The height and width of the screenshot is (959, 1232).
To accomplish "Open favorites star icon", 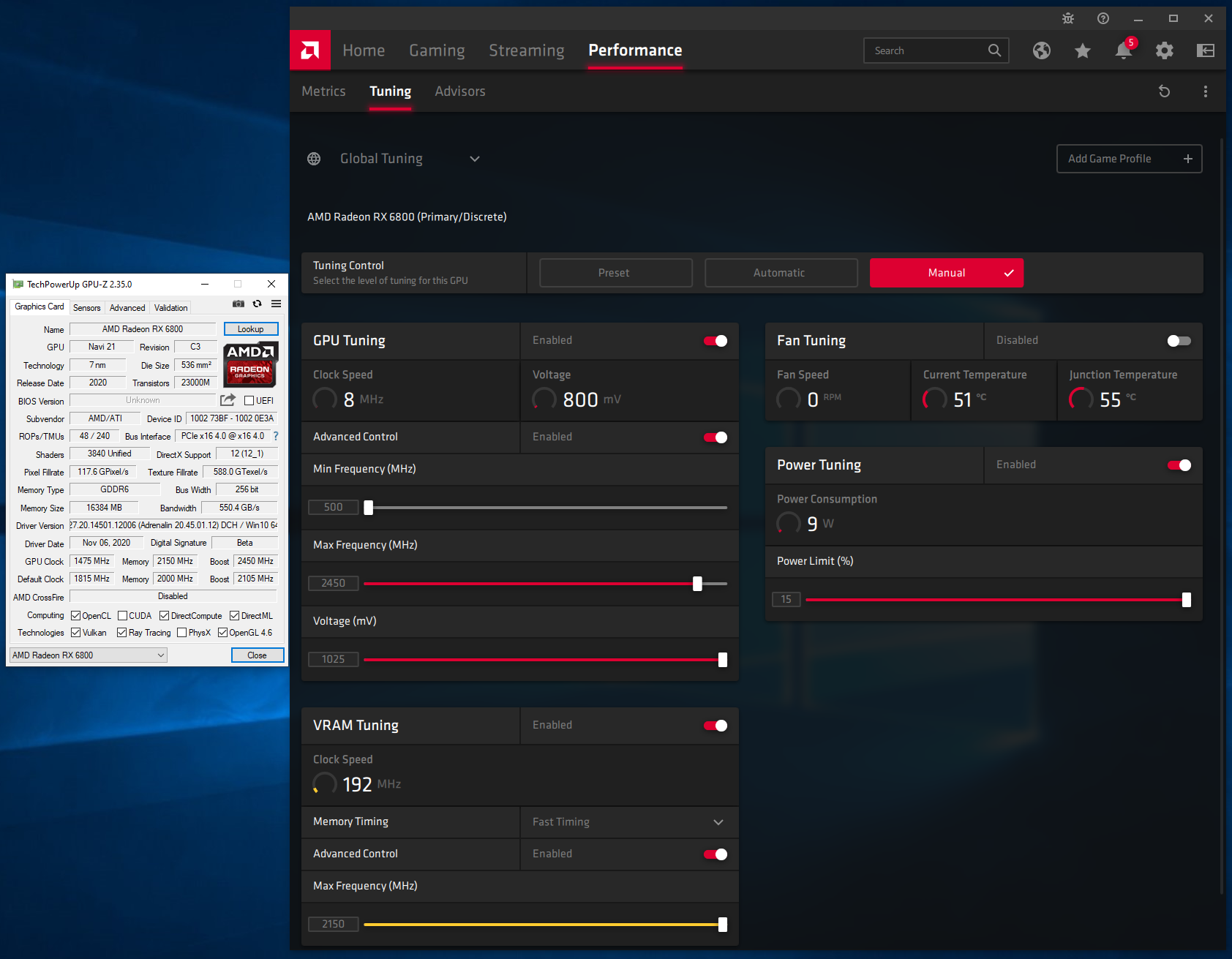I will pos(1083,50).
